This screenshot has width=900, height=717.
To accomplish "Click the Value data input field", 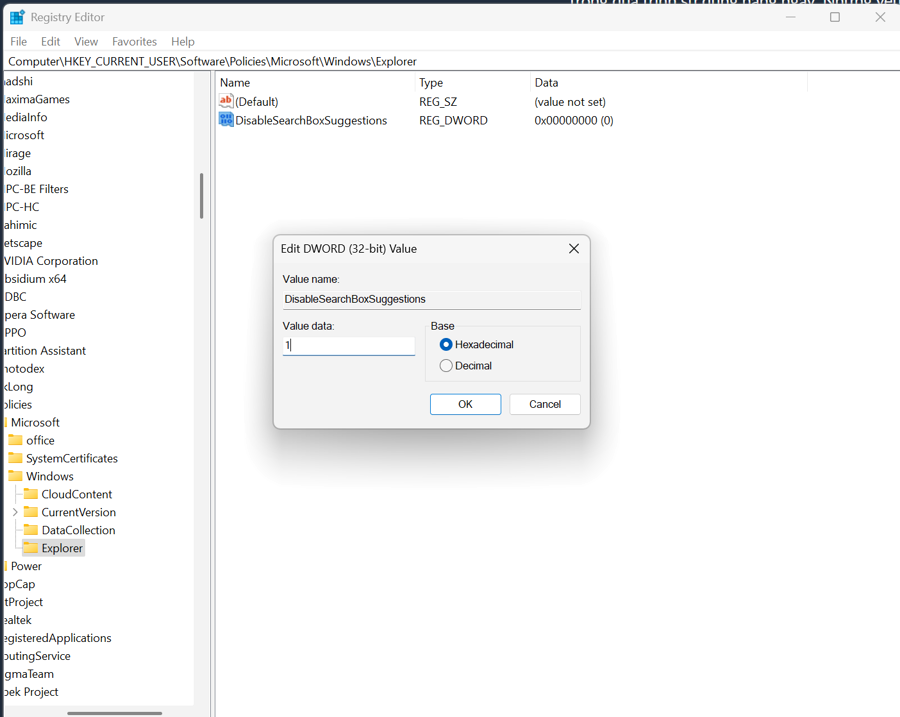I will pyautogui.click(x=348, y=346).
